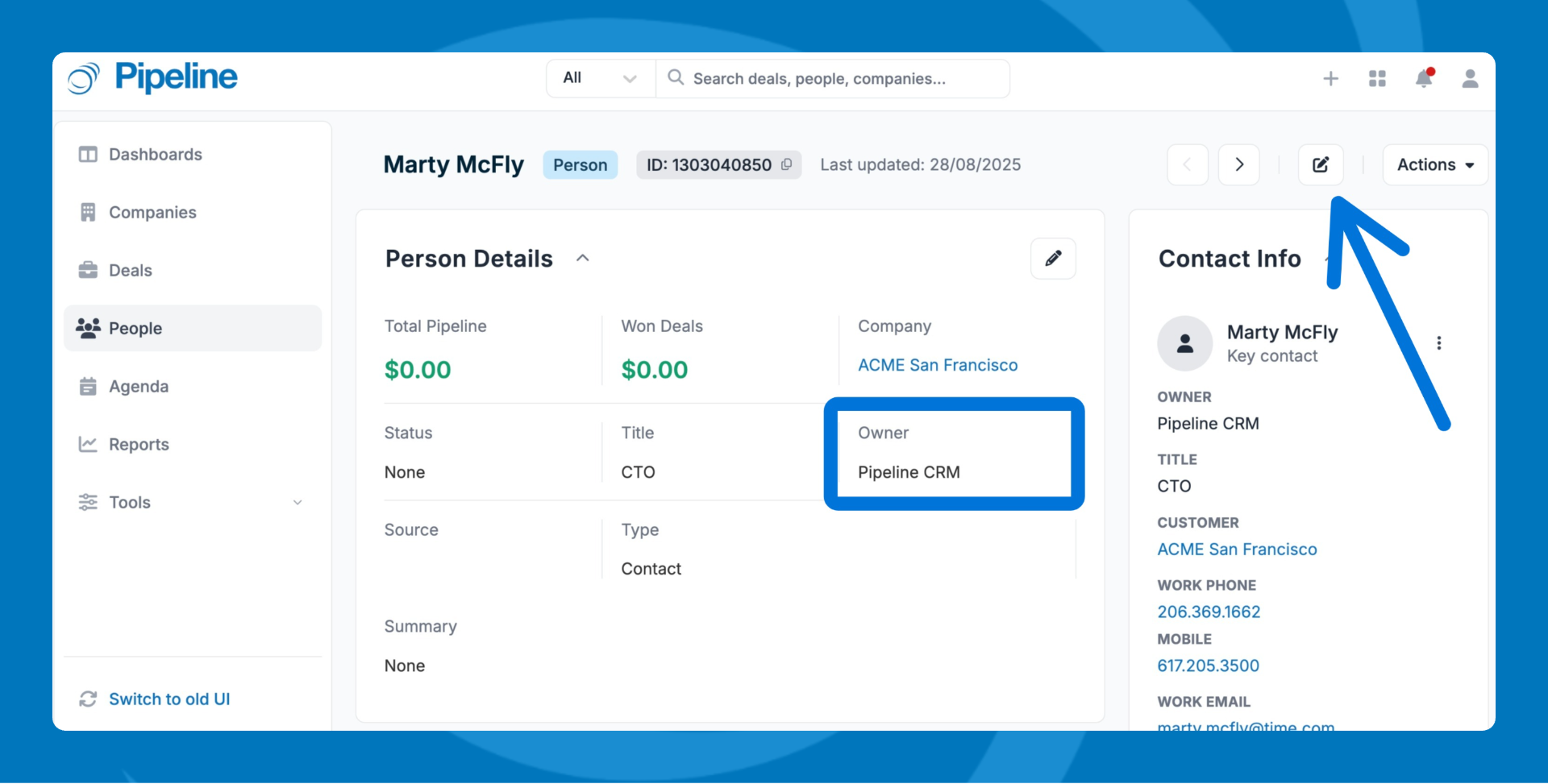This screenshot has width=1548, height=784.
Task: Click Won Deals $0.00 amount
Action: [x=655, y=370]
